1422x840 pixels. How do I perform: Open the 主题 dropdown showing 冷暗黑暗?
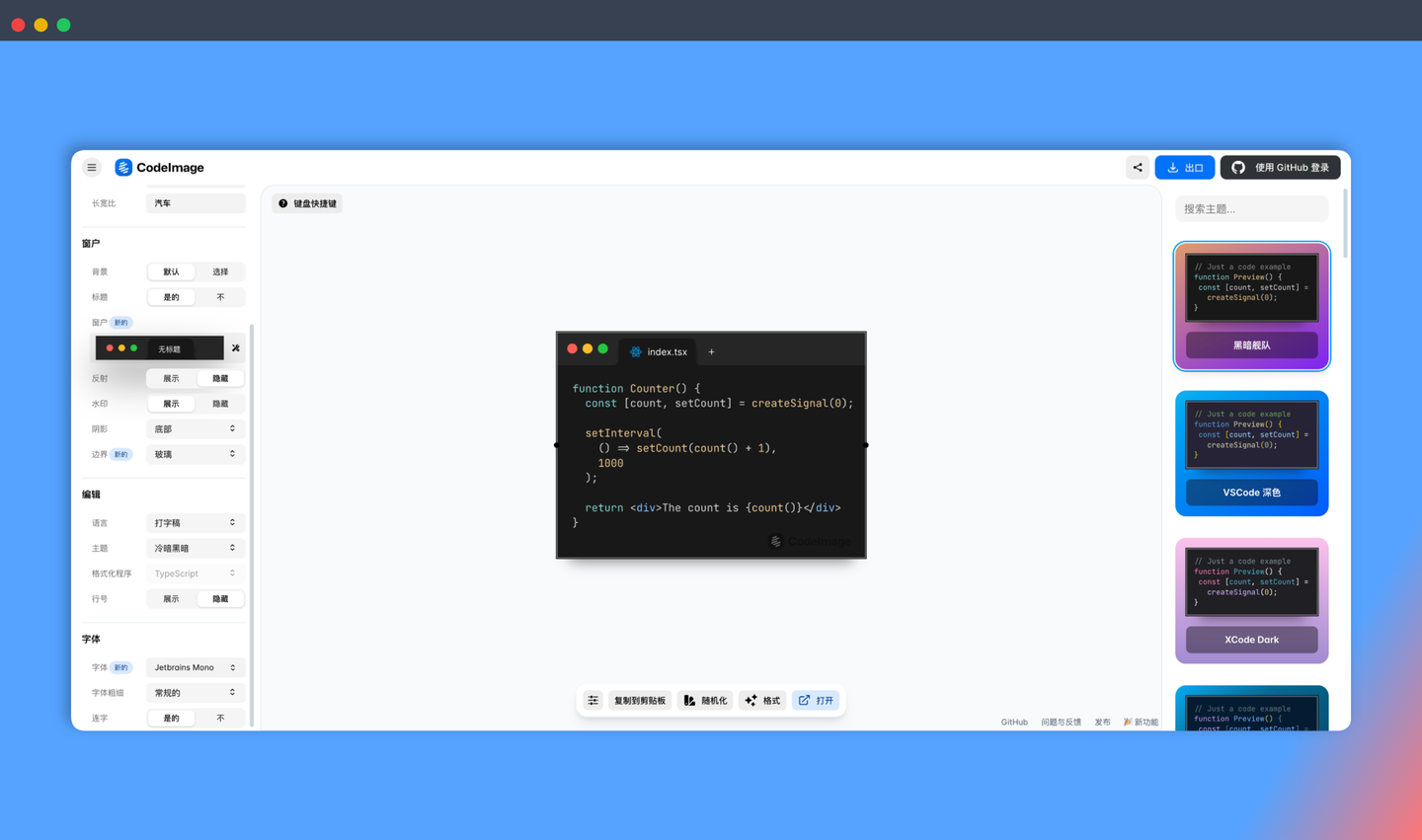click(x=196, y=549)
